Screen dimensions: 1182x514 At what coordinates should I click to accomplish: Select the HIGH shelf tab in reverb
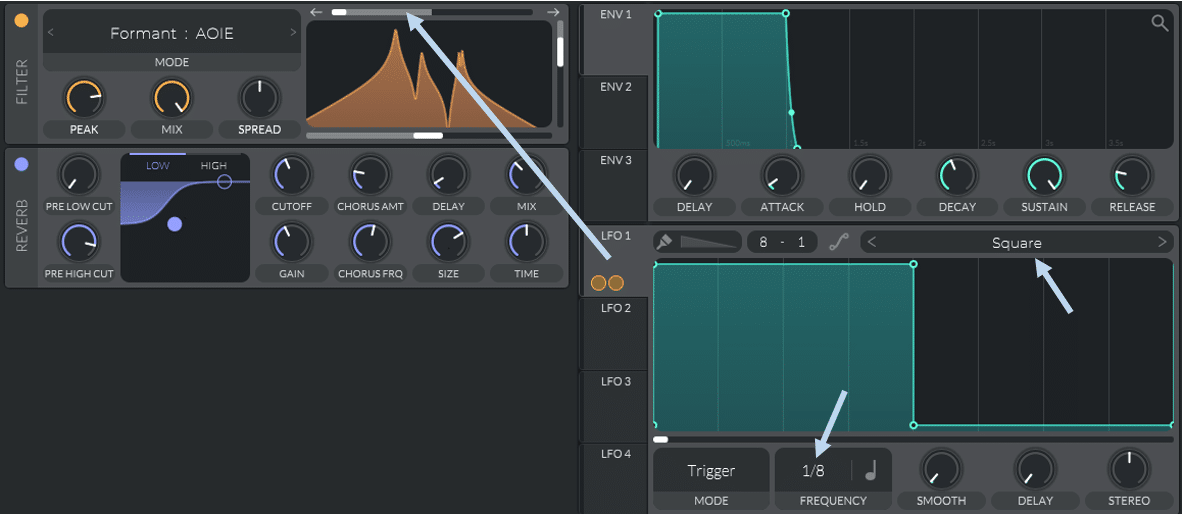coord(213,166)
